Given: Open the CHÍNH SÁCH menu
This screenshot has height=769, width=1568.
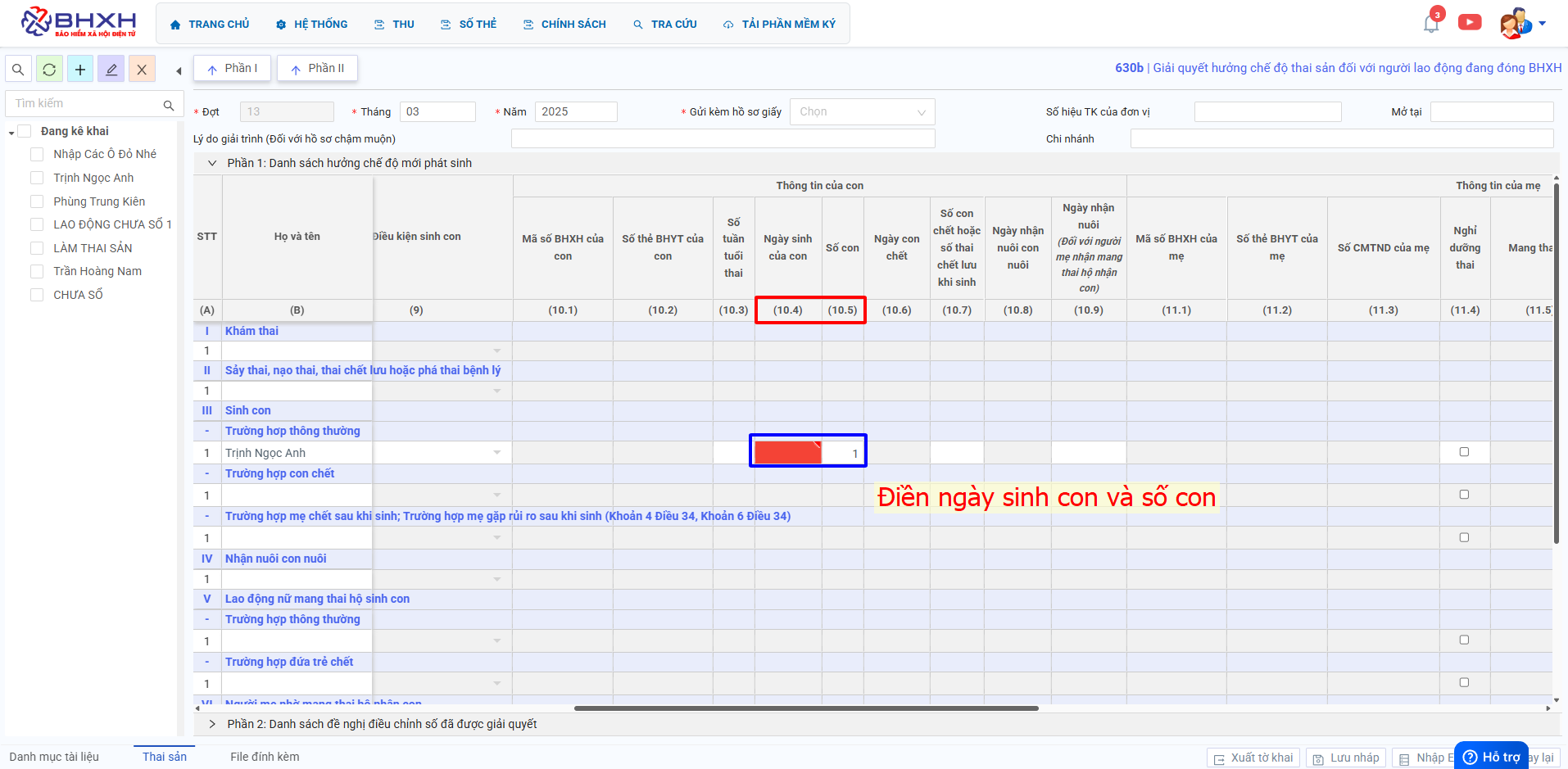Looking at the screenshot, I should pyautogui.click(x=564, y=25).
